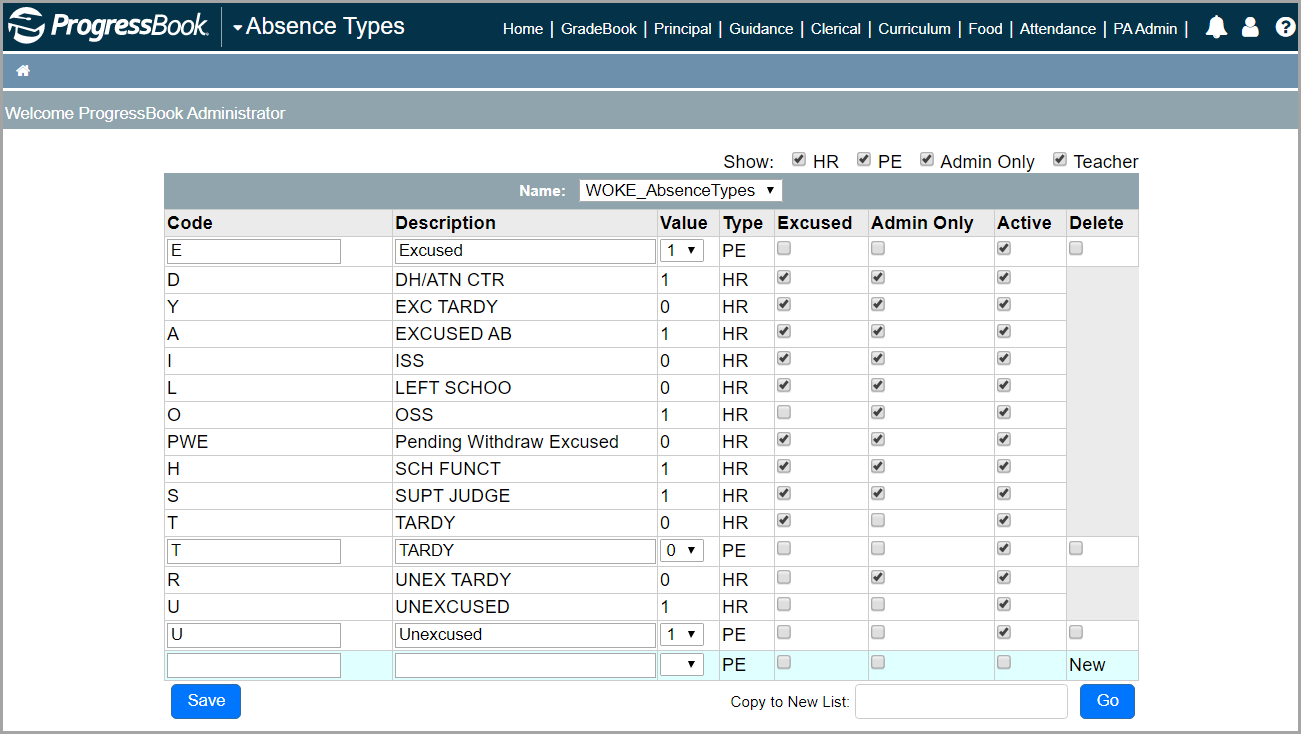1301x734 pixels.
Task: Open the WOKE_AbsenceTypes name dropdown
Action: coord(681,189)
